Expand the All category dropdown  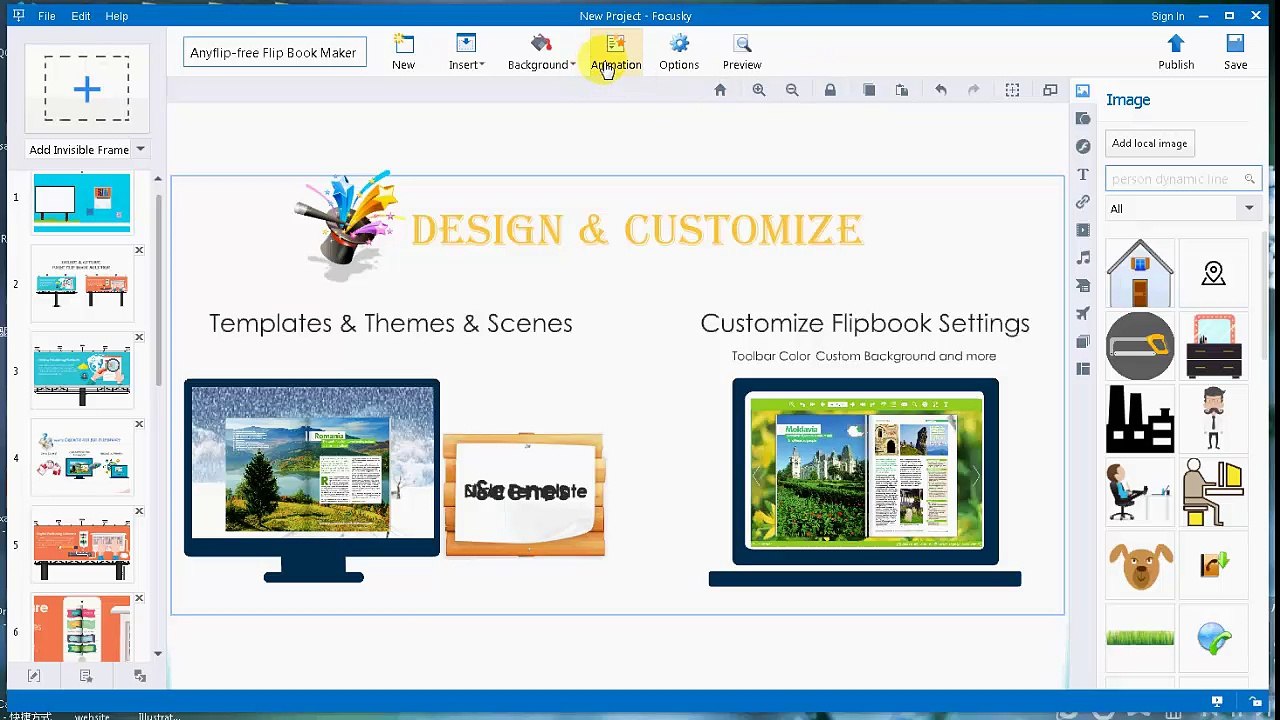pos(1249,209)
